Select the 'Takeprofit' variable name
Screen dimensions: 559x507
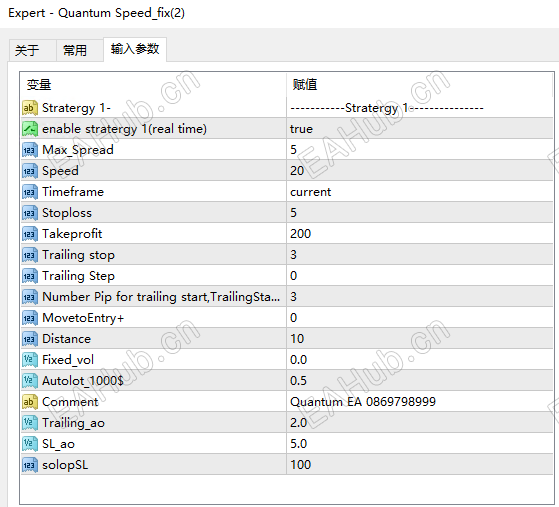point(72,234)
